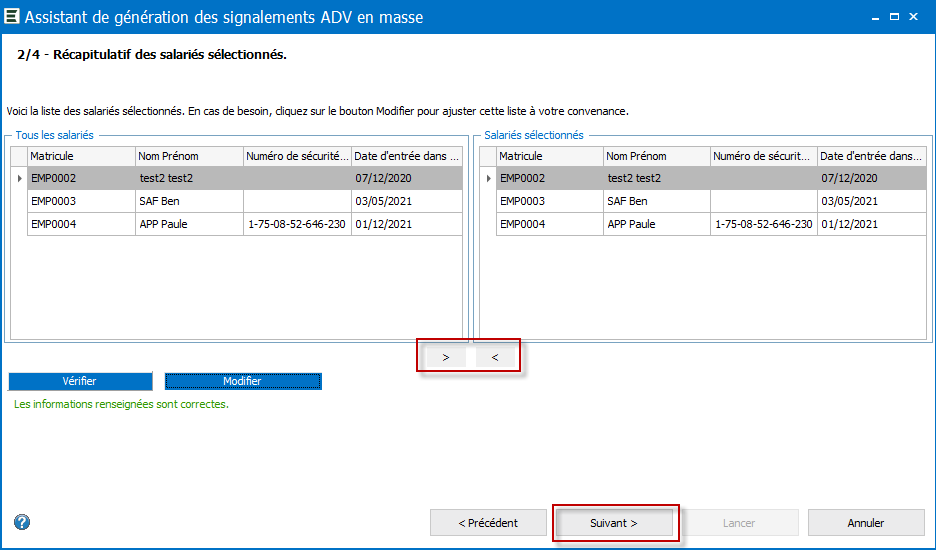Click Date d'entrée header in Salariés sélectionnés
The image size is (936, 550).
872,156
